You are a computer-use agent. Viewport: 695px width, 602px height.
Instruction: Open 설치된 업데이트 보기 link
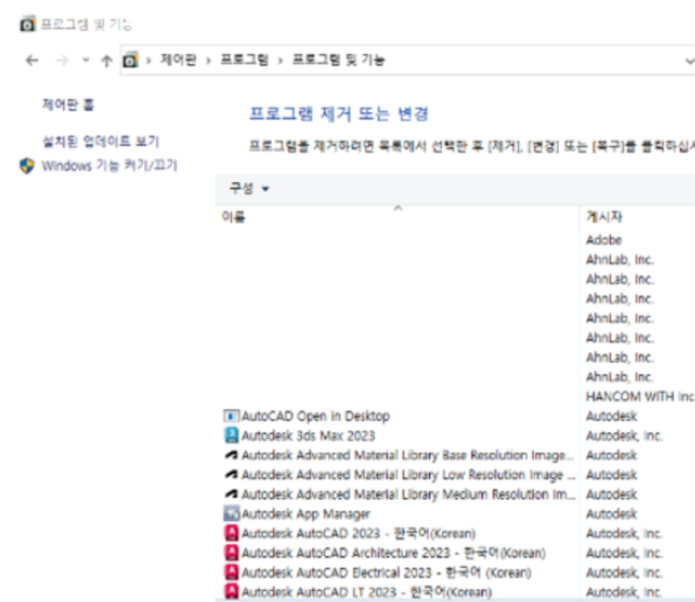(101, 141)
